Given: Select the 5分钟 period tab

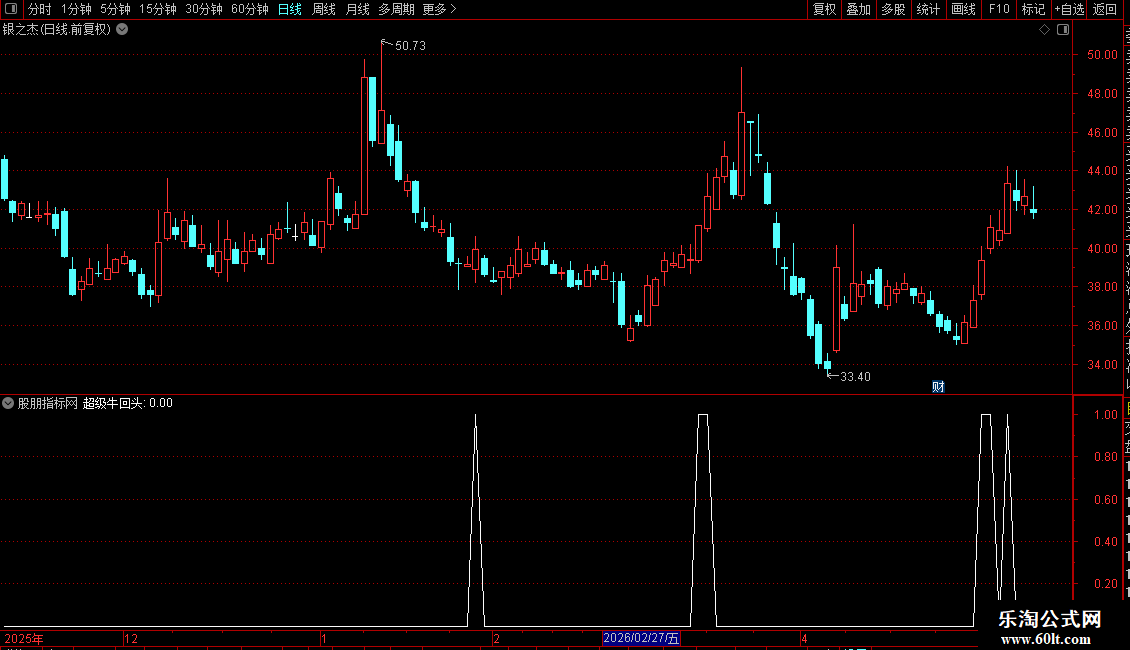Looking at the screenshot, I should click(x=115, y=9).
